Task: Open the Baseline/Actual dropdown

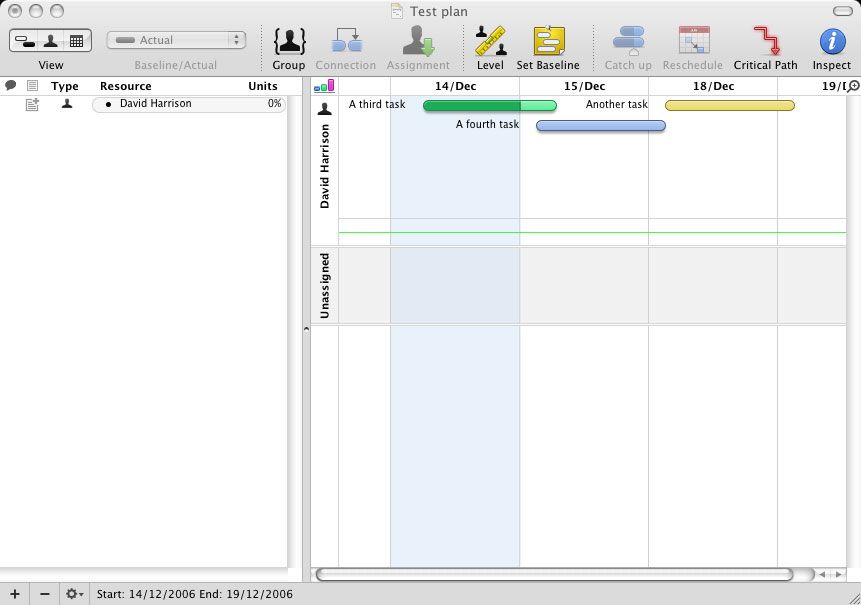Action: pyautogui.click(x=176, y=40)
